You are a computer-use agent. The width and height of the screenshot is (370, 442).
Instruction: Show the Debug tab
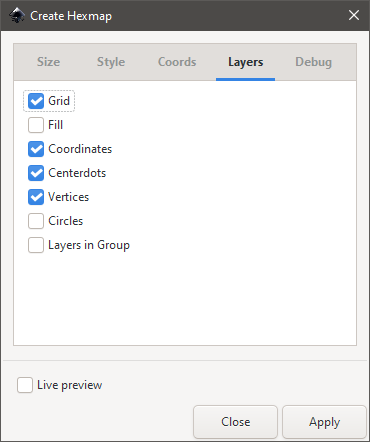click(x=313, y=62)
